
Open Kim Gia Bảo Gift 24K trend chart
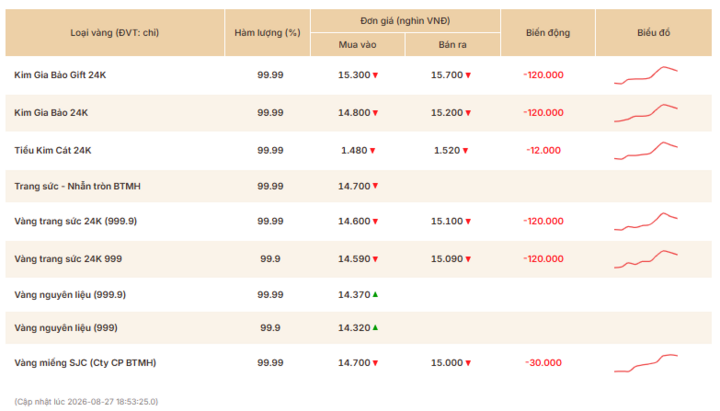click(646, 75)
